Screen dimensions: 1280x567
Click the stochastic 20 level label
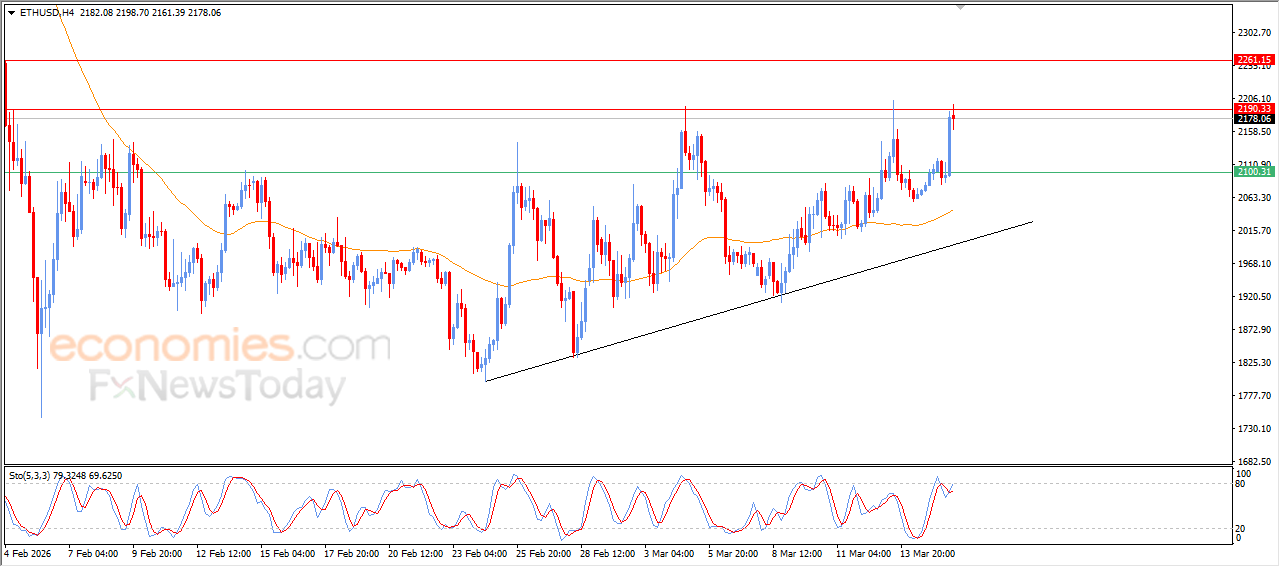[x=1241, y=528]
